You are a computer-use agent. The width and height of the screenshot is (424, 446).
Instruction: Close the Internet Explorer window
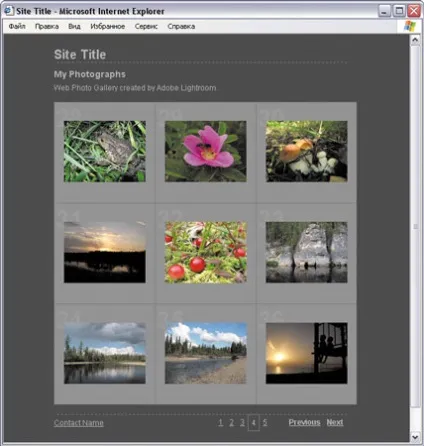(x=414, y=11)
